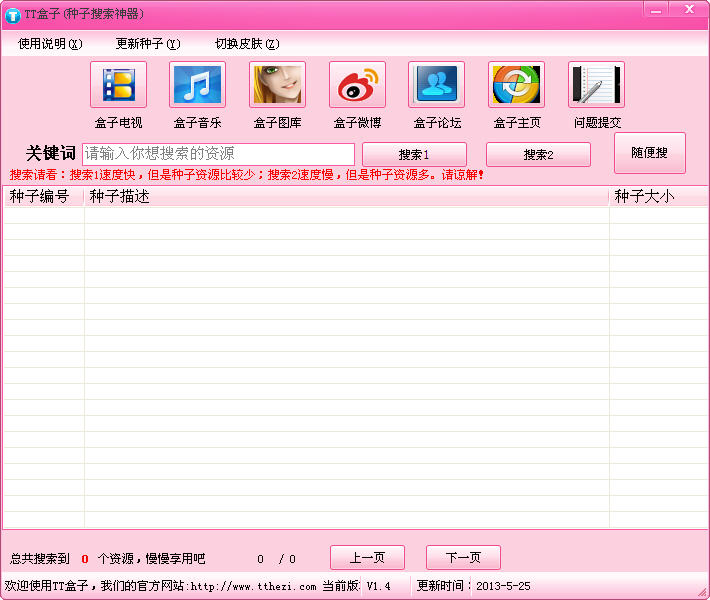Screen dimensions: 710x600
Task: Click the website http://www.tthezi.com in status bar
Action: tap(253, 586)
